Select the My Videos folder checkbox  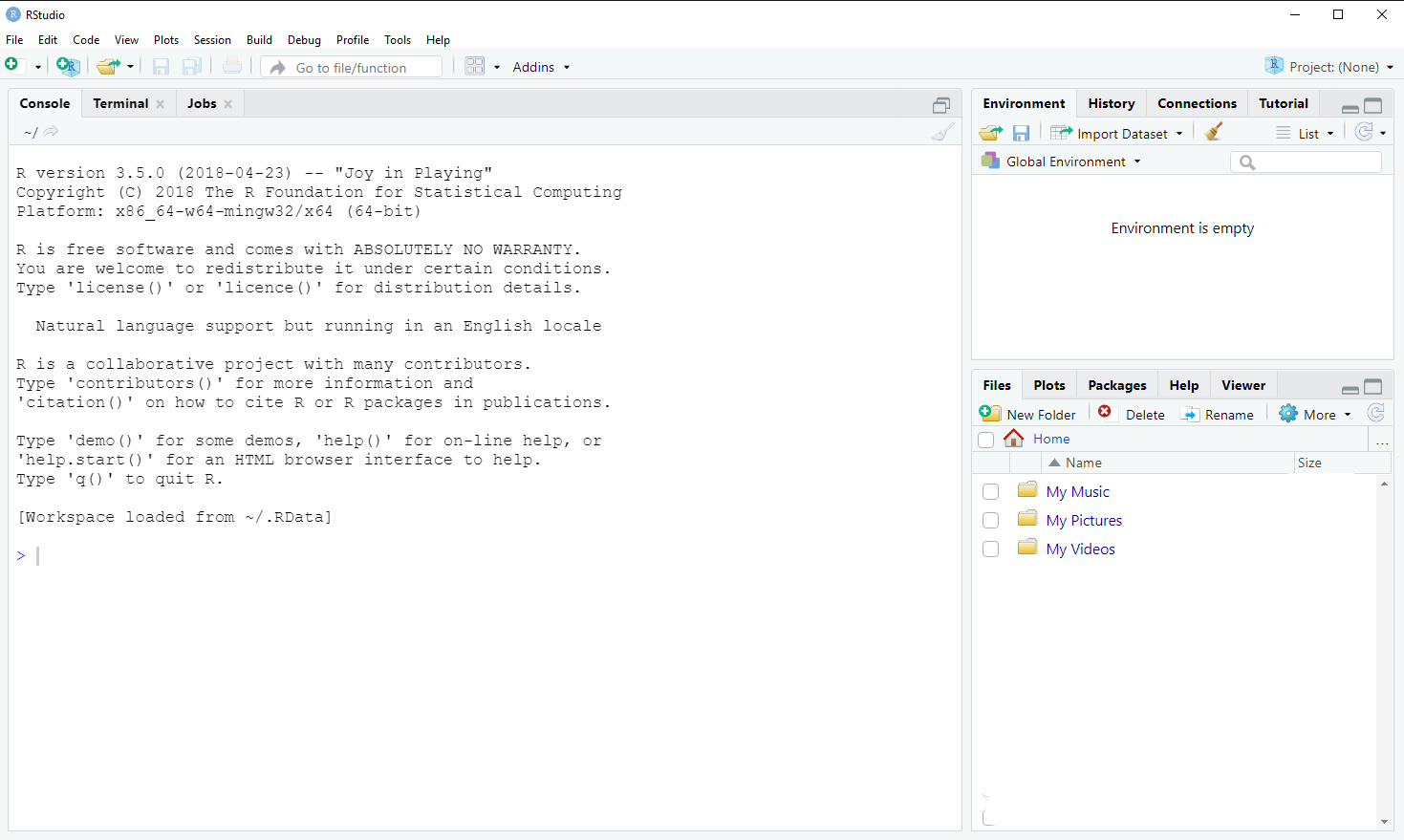(x=990, y=549)
